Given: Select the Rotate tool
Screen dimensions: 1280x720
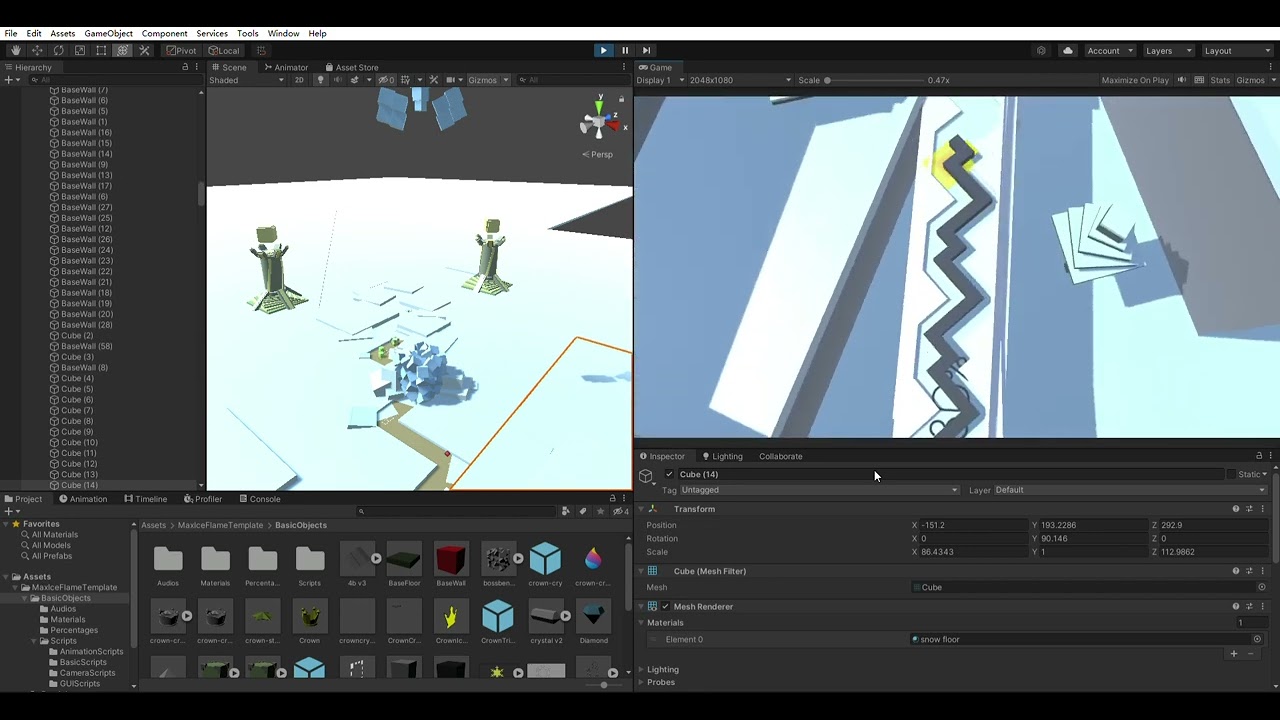Looking at the screenshot, I should [58, 50].
